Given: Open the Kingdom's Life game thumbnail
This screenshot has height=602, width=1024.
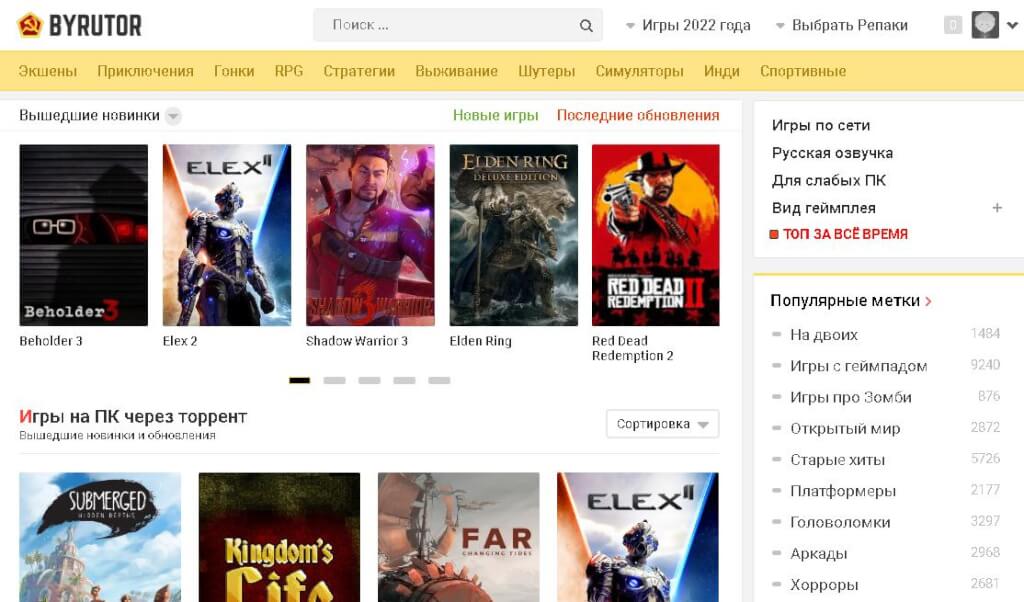Looking at the screenshot, I should click(279, 537).
